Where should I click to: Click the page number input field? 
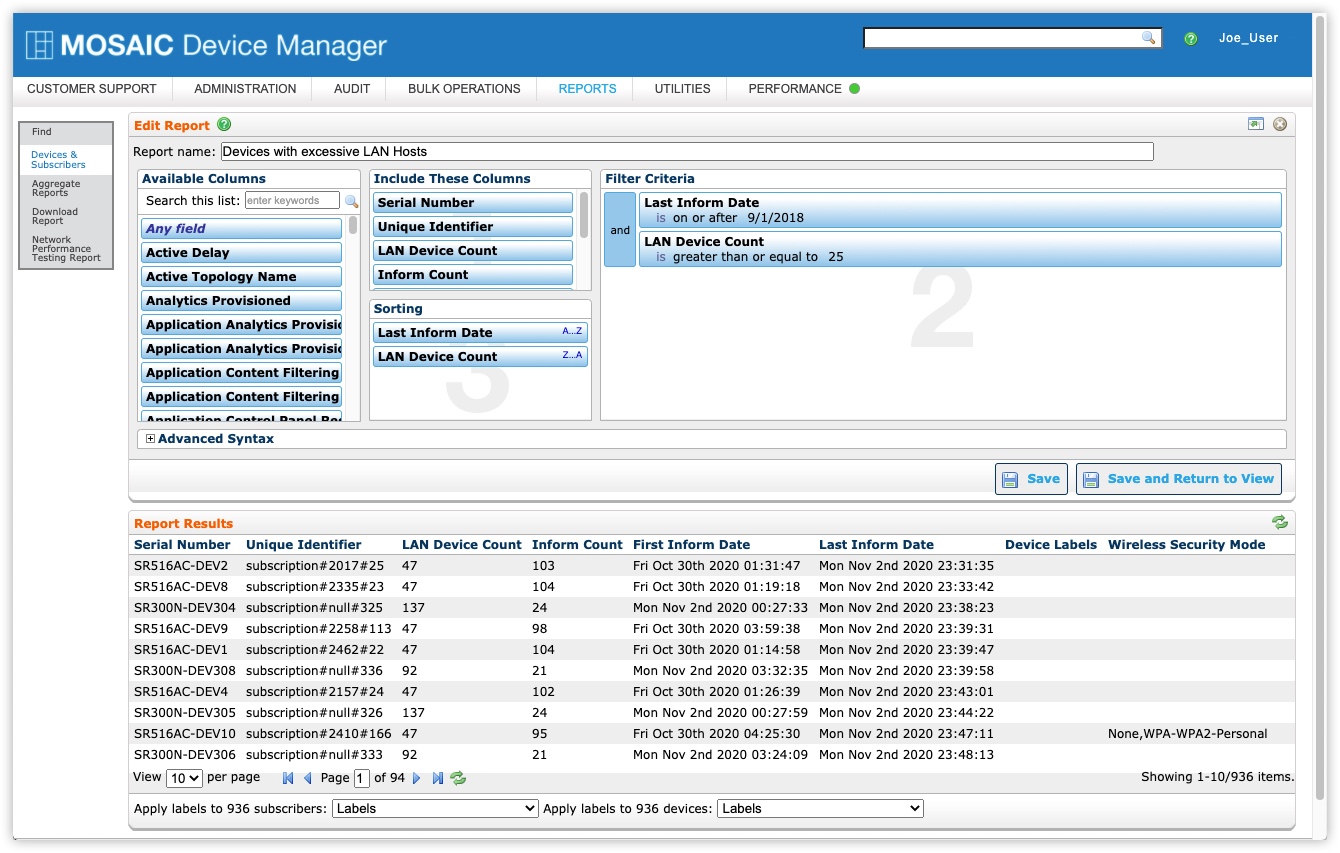click(362, 778)
